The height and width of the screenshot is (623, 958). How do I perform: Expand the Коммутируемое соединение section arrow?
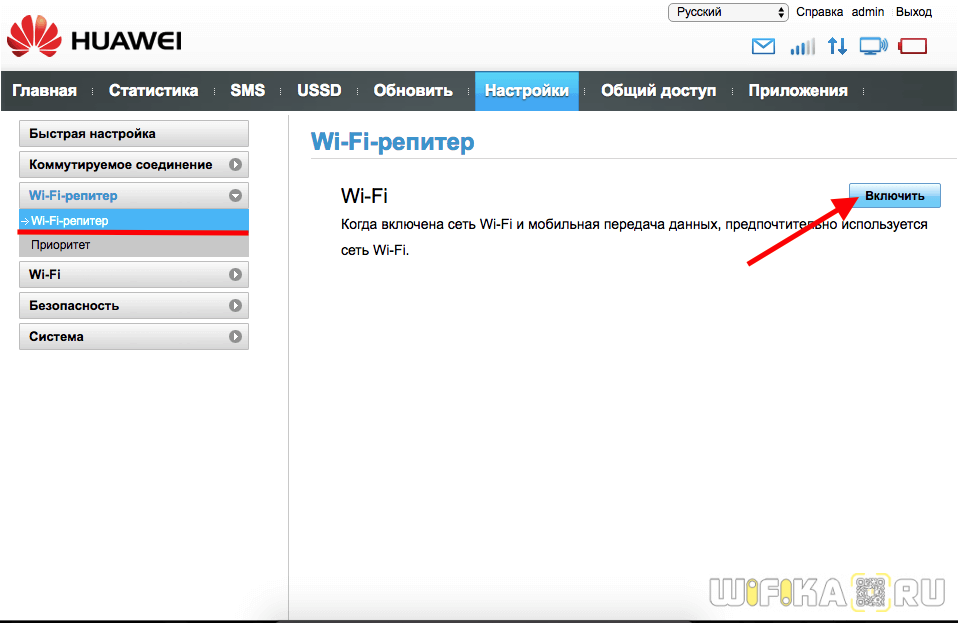235,164
